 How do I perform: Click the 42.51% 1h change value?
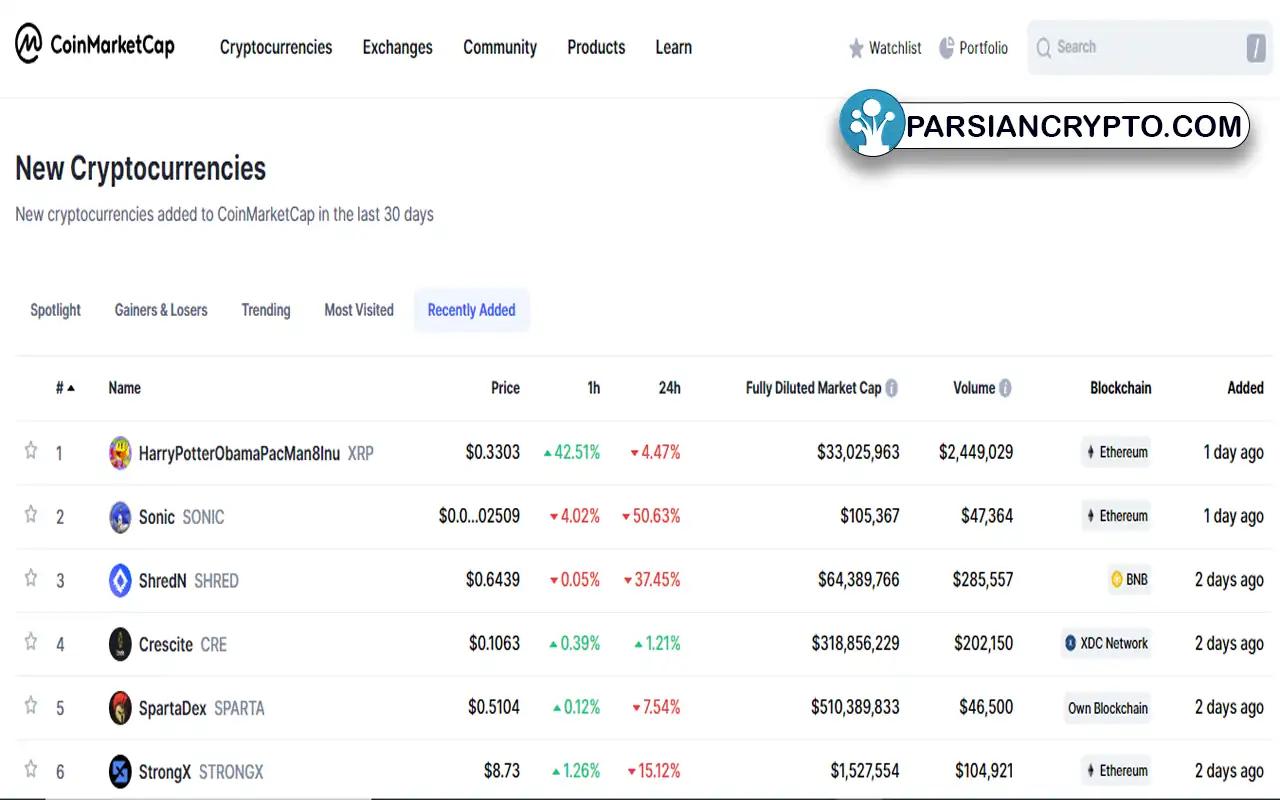point(572,452)
